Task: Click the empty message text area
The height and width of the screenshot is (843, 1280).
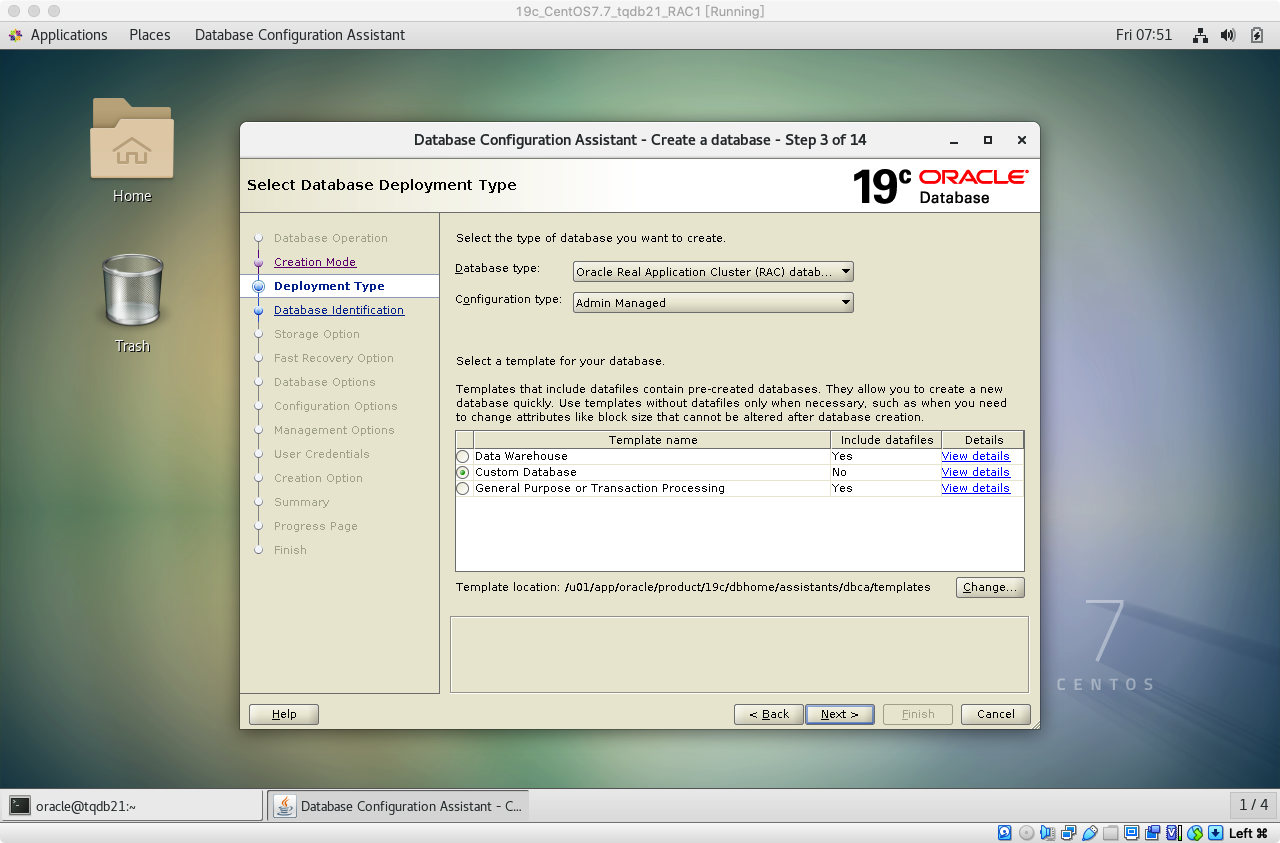Action: (x=739, y=654)
